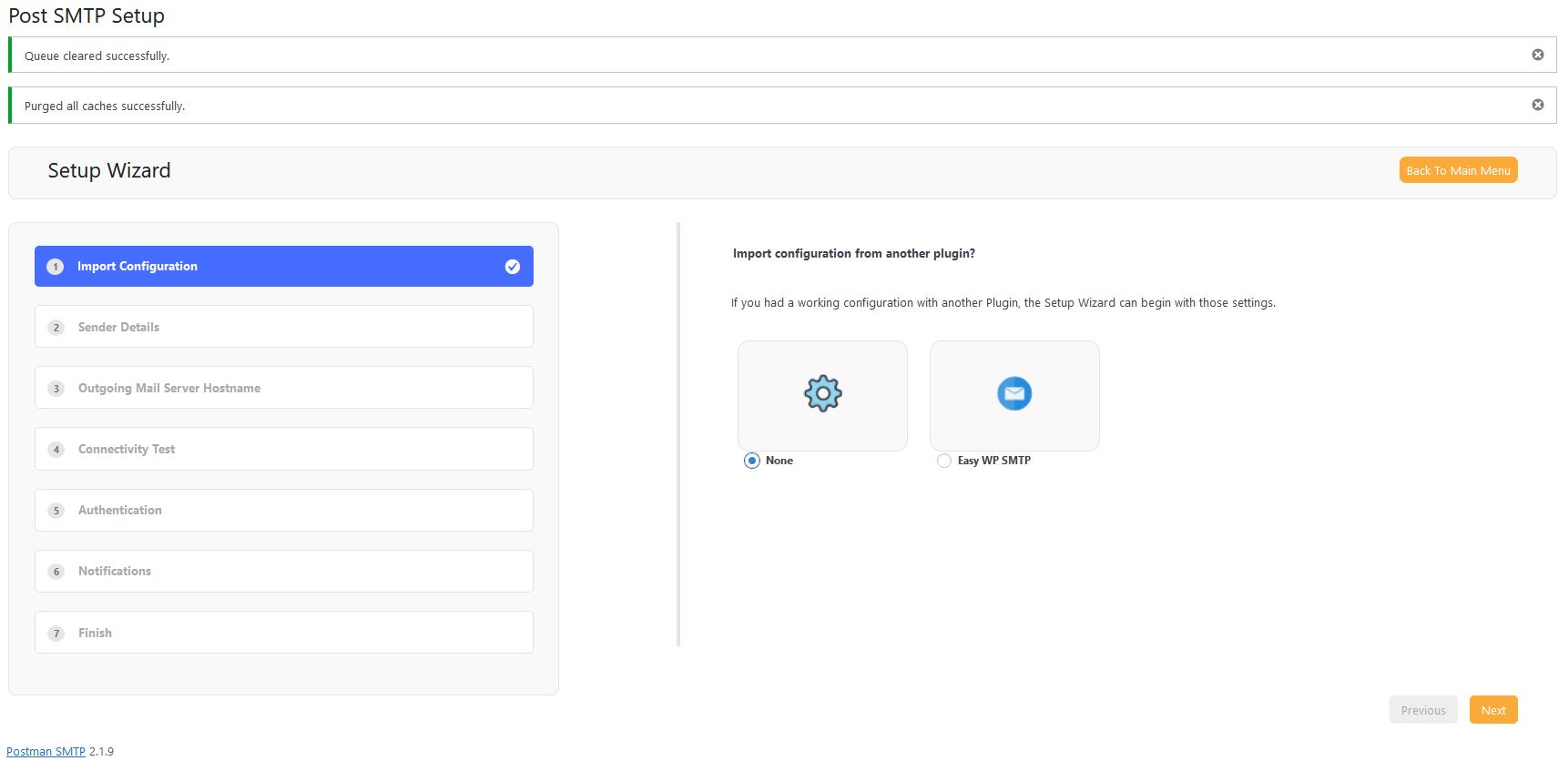
Task: Select the None radio button
Action: point(752,461)
